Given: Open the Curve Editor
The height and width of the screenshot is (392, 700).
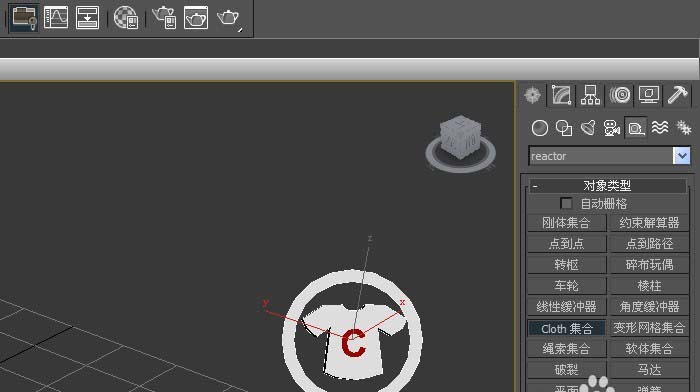Looking at the screenshot, I should pyautogui.click(x=56, y=17).
